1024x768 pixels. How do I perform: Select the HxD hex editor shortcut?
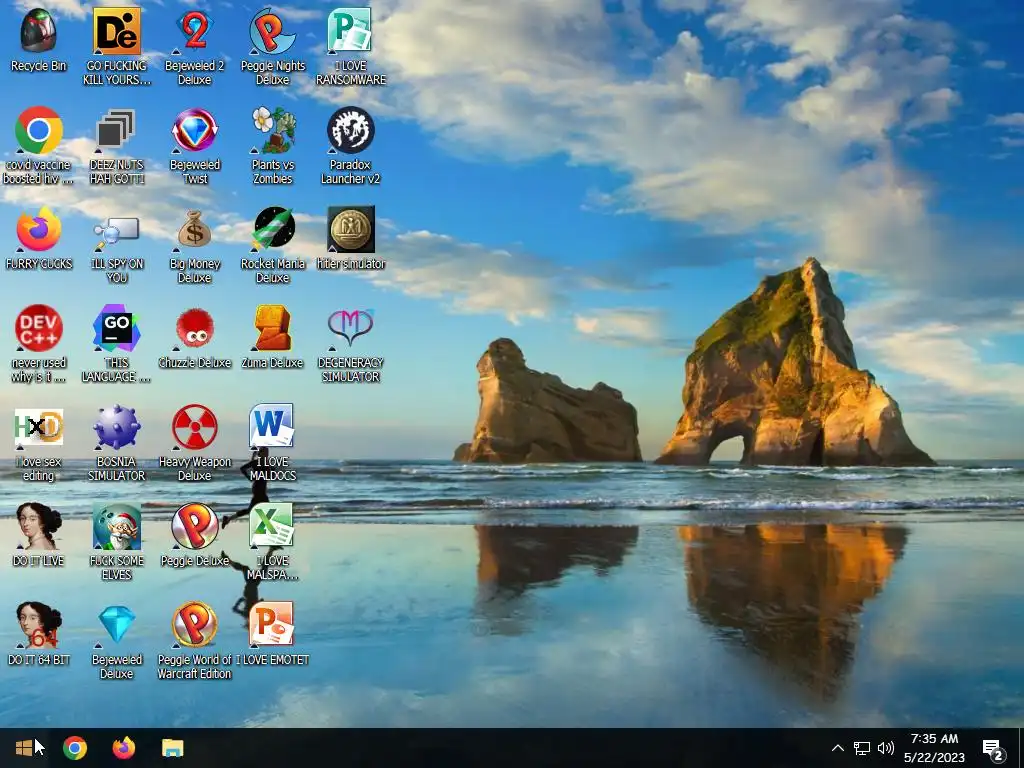39,427
